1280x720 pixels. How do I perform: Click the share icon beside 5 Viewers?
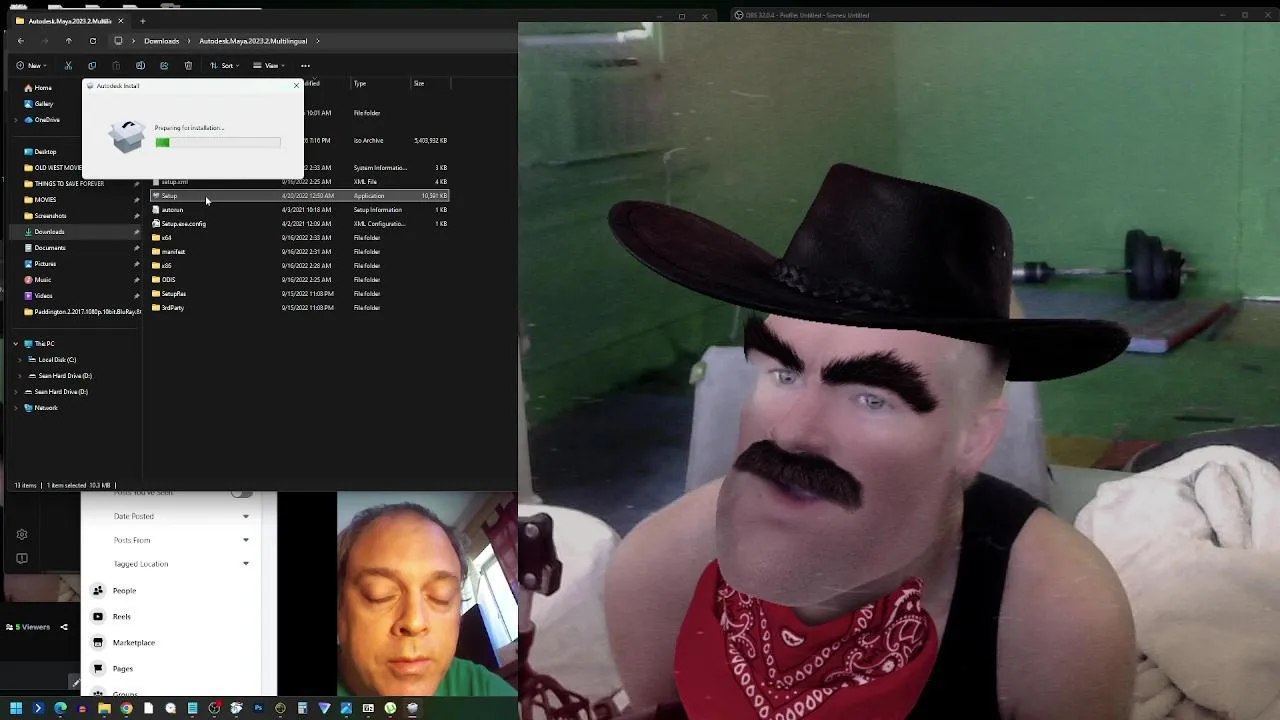(64, 628)
